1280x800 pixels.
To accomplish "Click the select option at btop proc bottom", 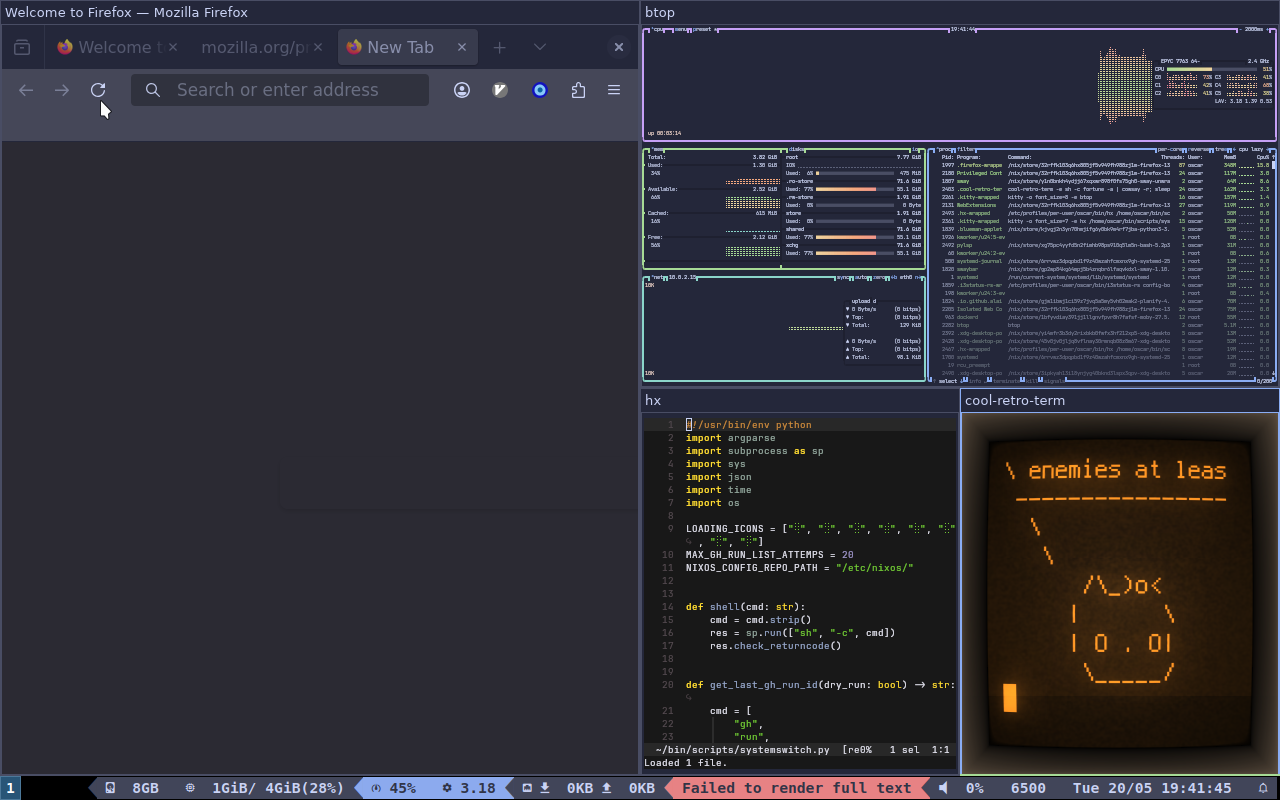I will pyautogui.click(x=949, y=381).
